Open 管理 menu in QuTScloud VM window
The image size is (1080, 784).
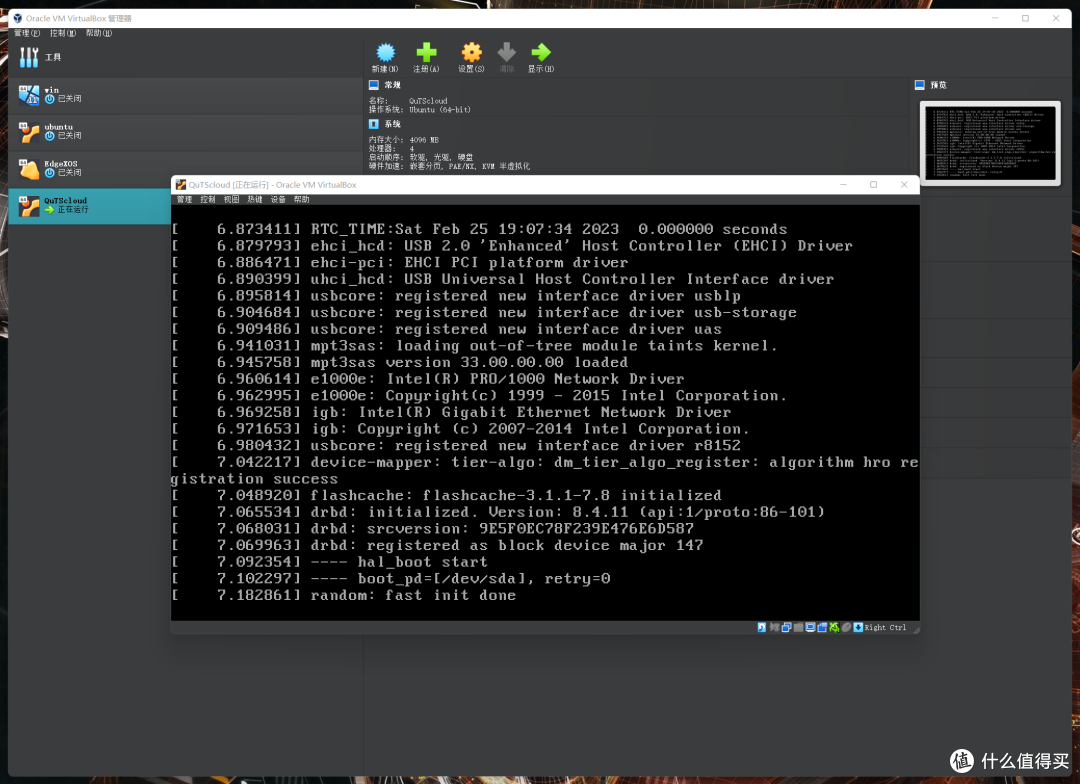tap(185, 199)
